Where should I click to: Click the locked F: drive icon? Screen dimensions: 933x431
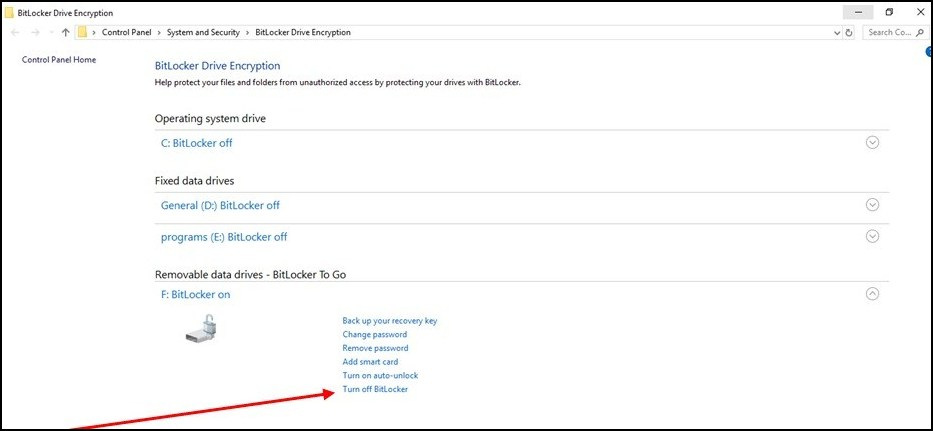click(x=203, y=329)
